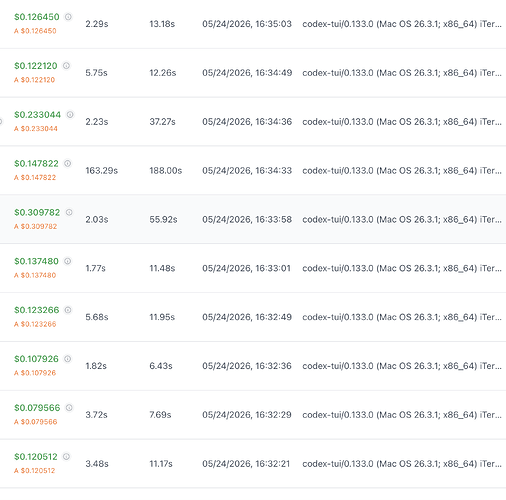Click the highlighted row at 16:33:58
This screenshot has width=506, height=500.
pyautogui.click(x=253, y=219)
